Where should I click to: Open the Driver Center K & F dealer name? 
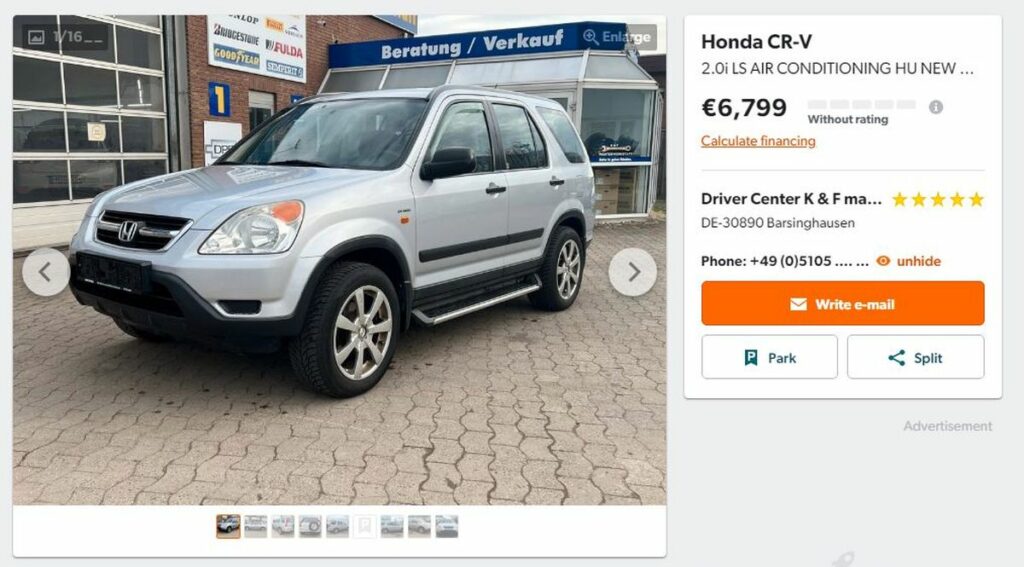click(x=791, y=199)
